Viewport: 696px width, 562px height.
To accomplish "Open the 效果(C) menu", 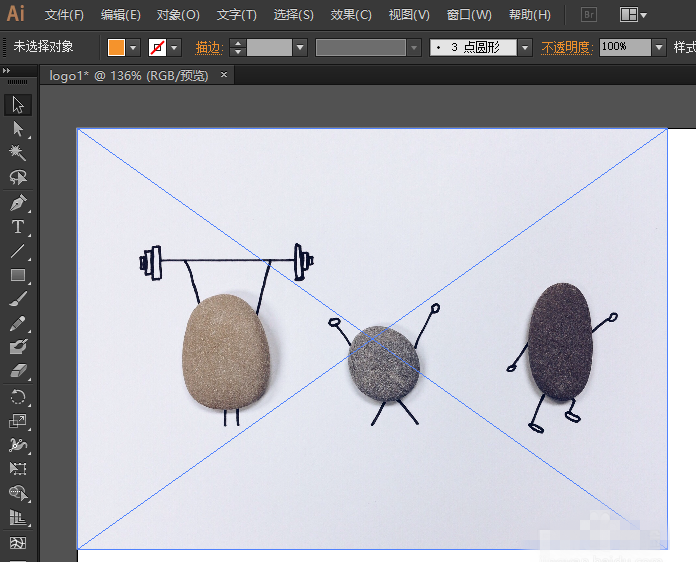I will coord(351,15).
